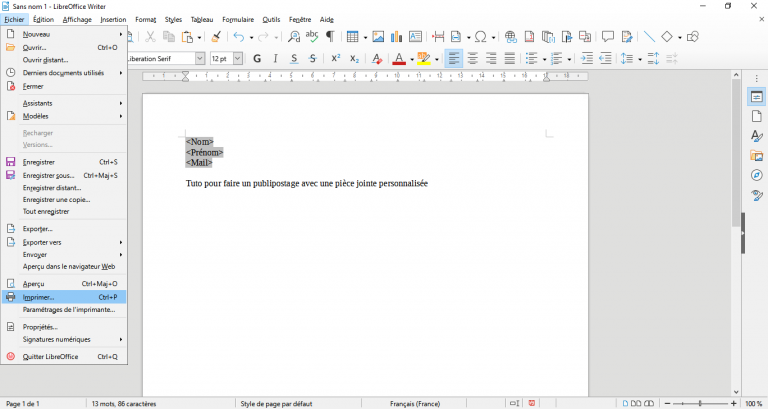768x409 pixels.
Task: Click the Cut scissors icon
Action: (x=150, y=37)
